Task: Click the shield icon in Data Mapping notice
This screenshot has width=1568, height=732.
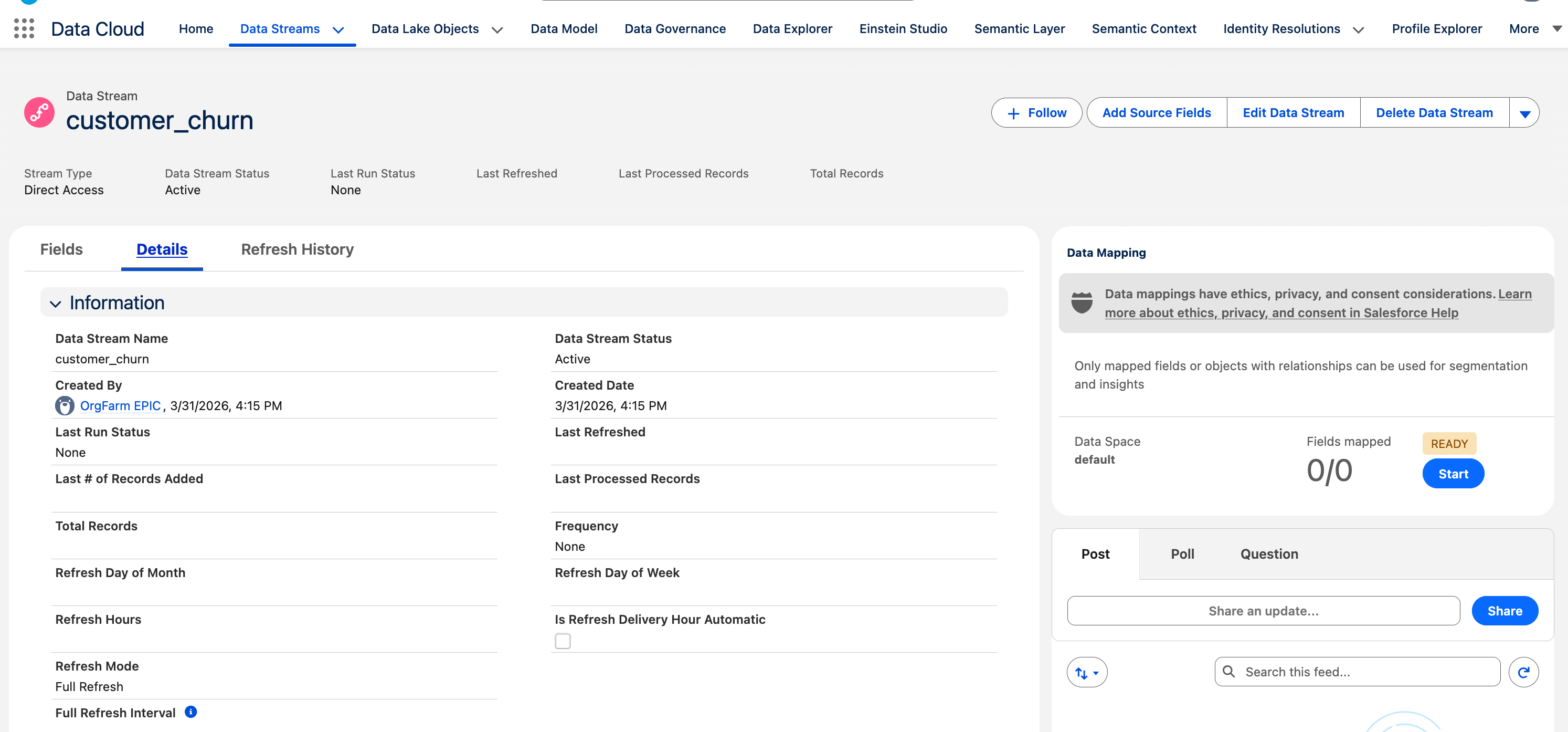Action: [1082, 302]
